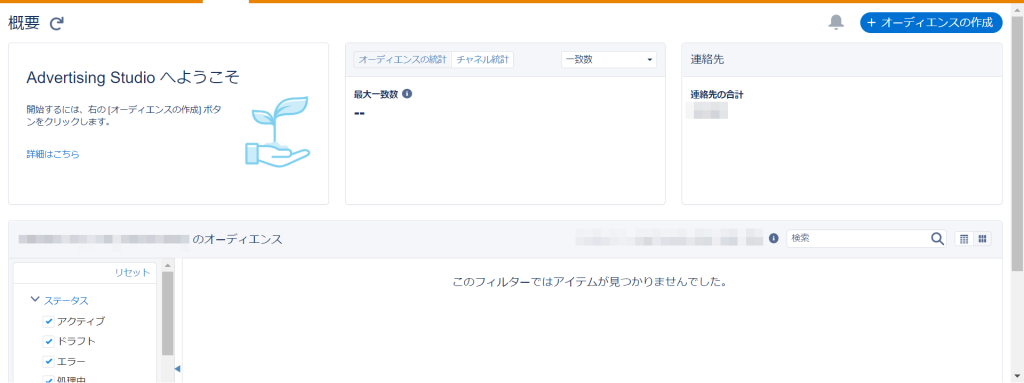Click the info icon left of search box

[x=774, y=239]
